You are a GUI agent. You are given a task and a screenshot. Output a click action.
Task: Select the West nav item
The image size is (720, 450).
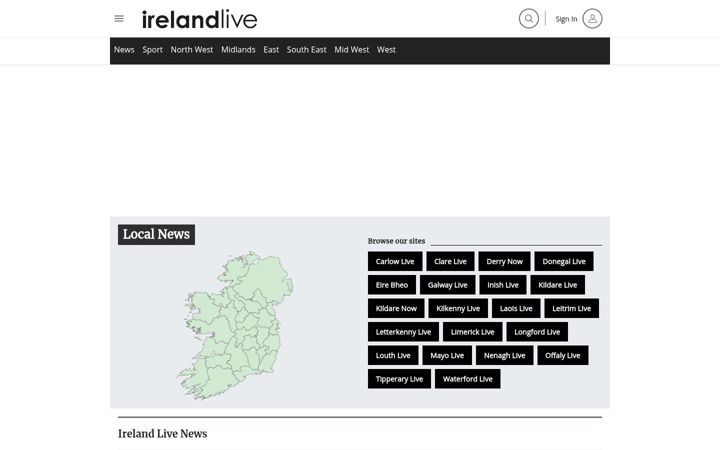point(386,50)
